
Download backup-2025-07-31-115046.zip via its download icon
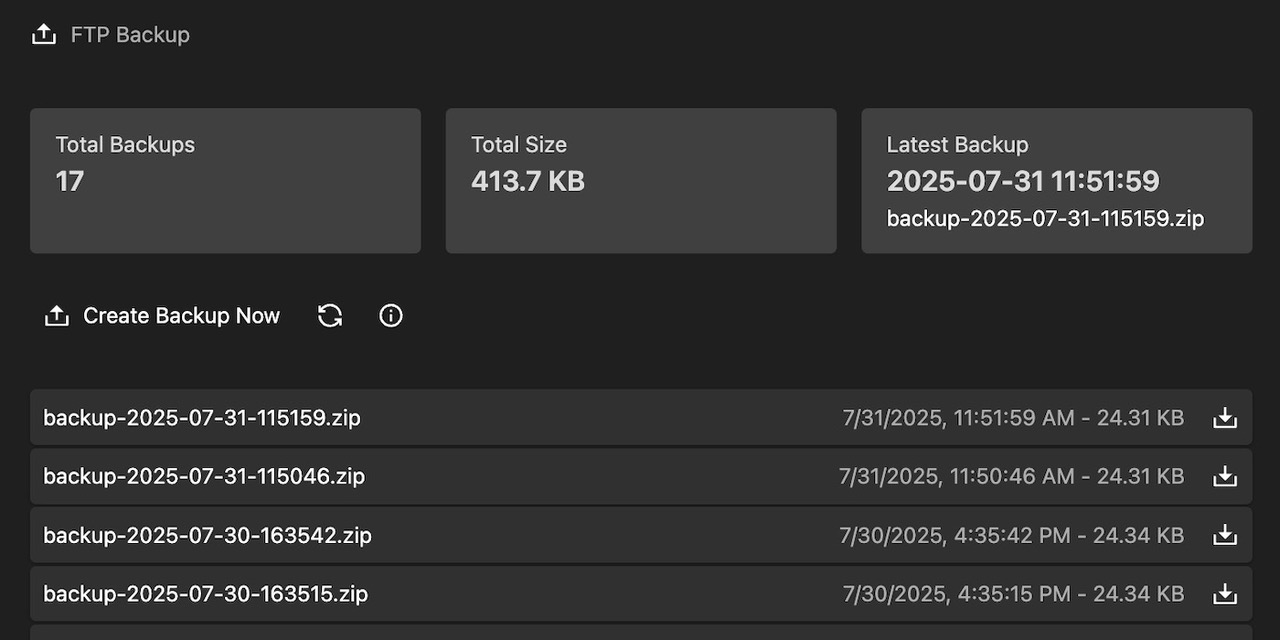pos(1225,476)
